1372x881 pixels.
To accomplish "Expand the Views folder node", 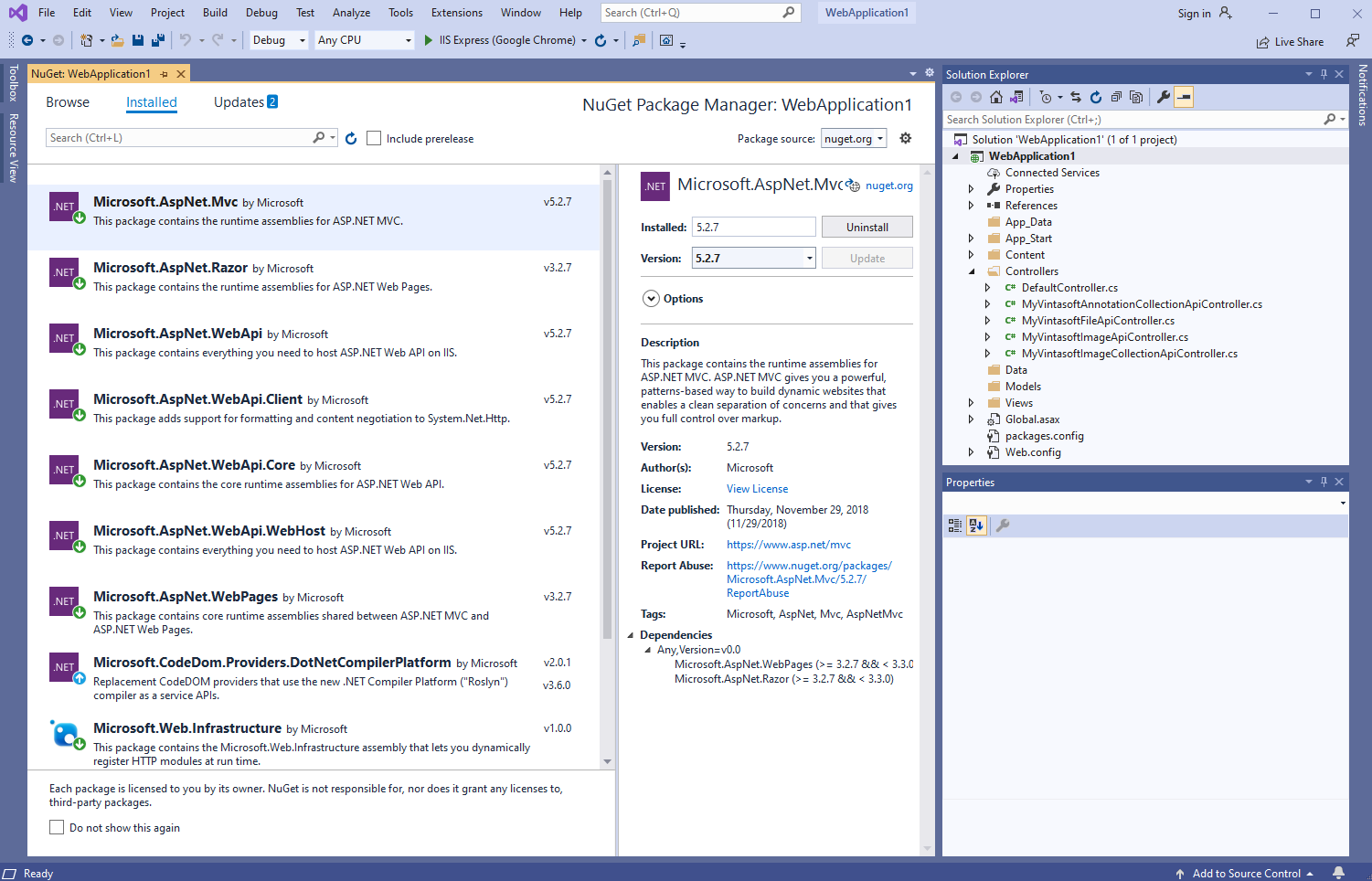I will (x=972, y=403).
